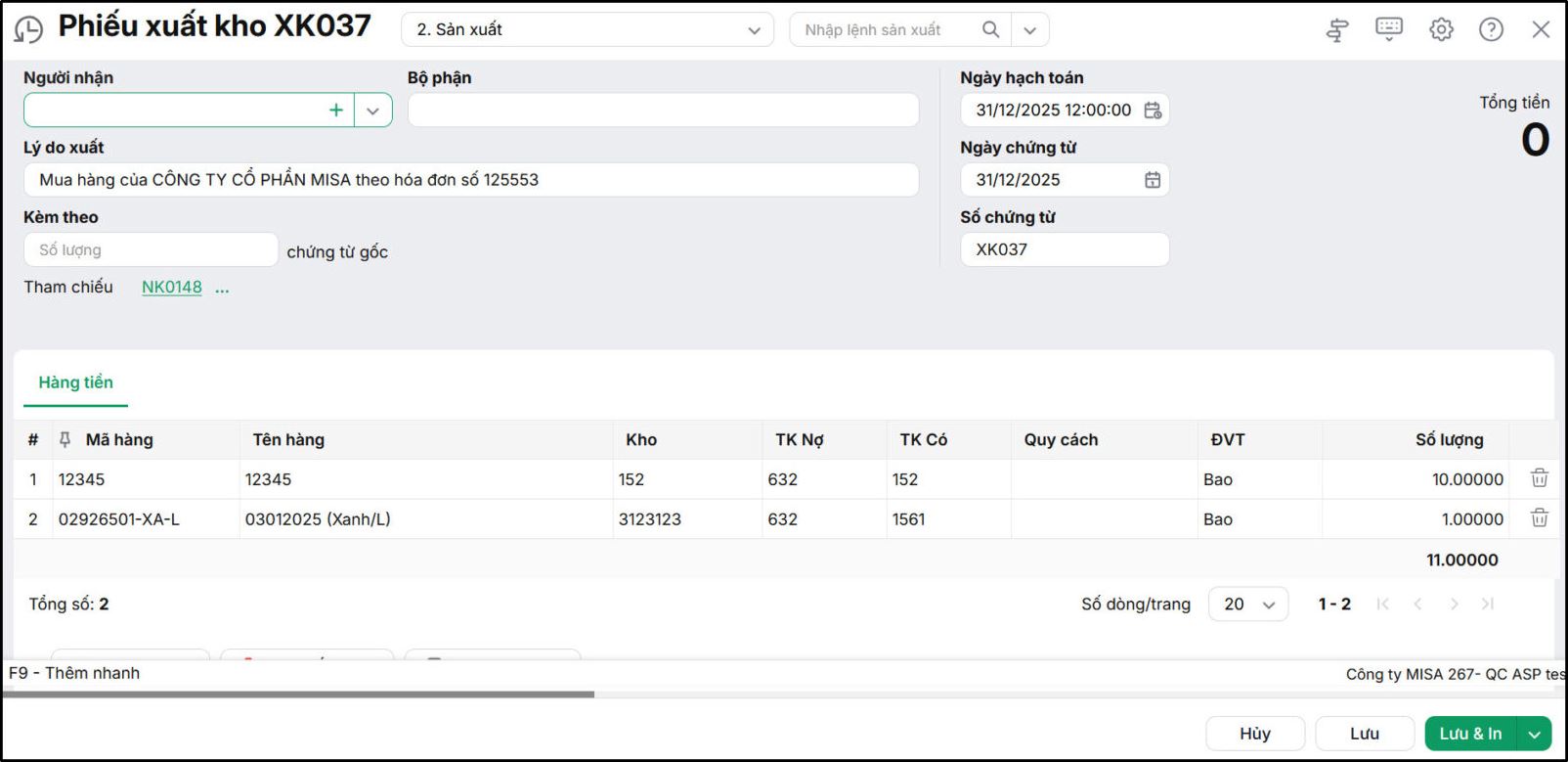Open calendar for Ngày chứng từ
The width and height of the screenshot is (1568, 762).
click(x=1153, y=180)
